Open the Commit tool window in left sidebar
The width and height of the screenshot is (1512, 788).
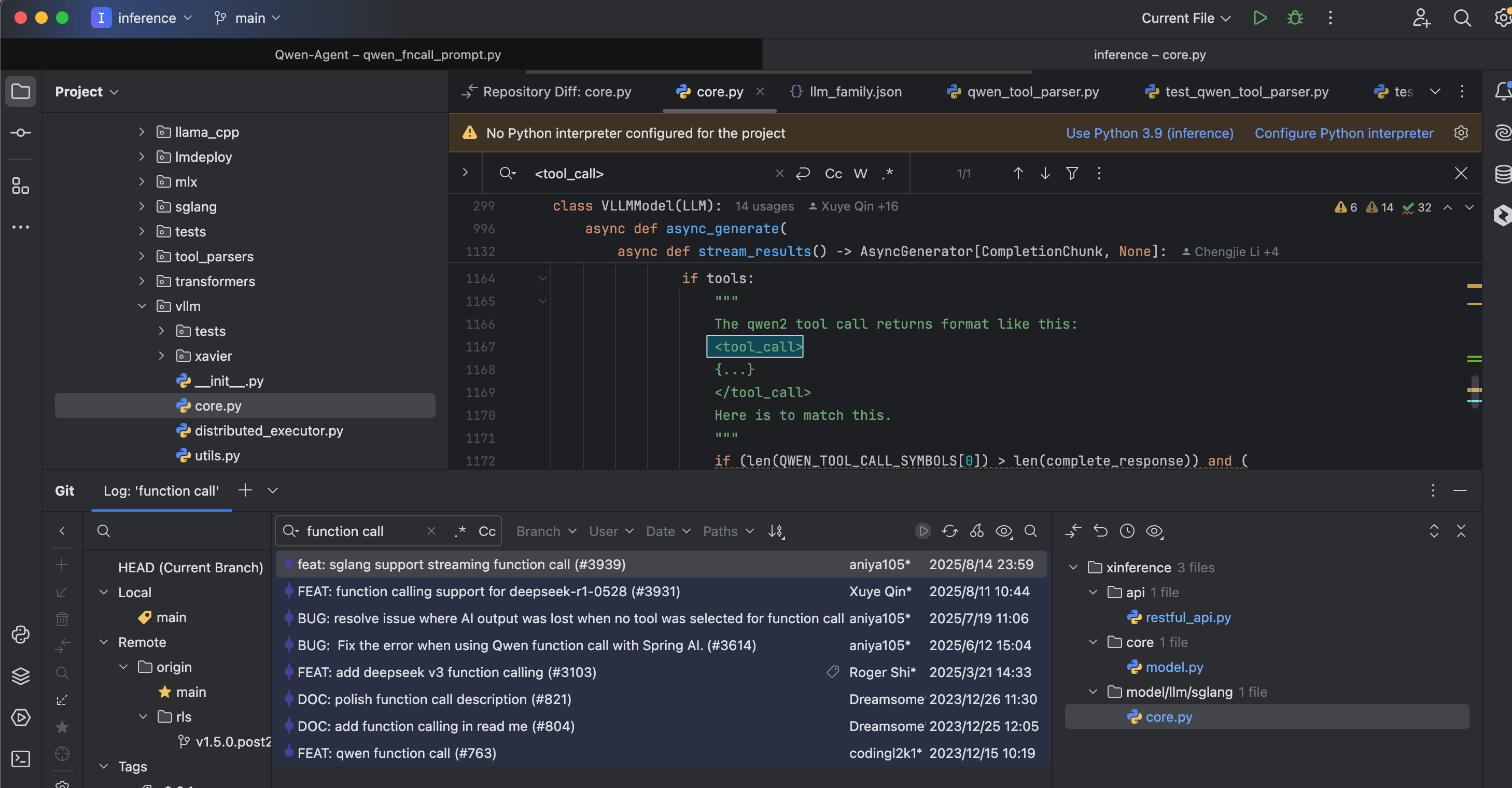click(x=21, y=133)
